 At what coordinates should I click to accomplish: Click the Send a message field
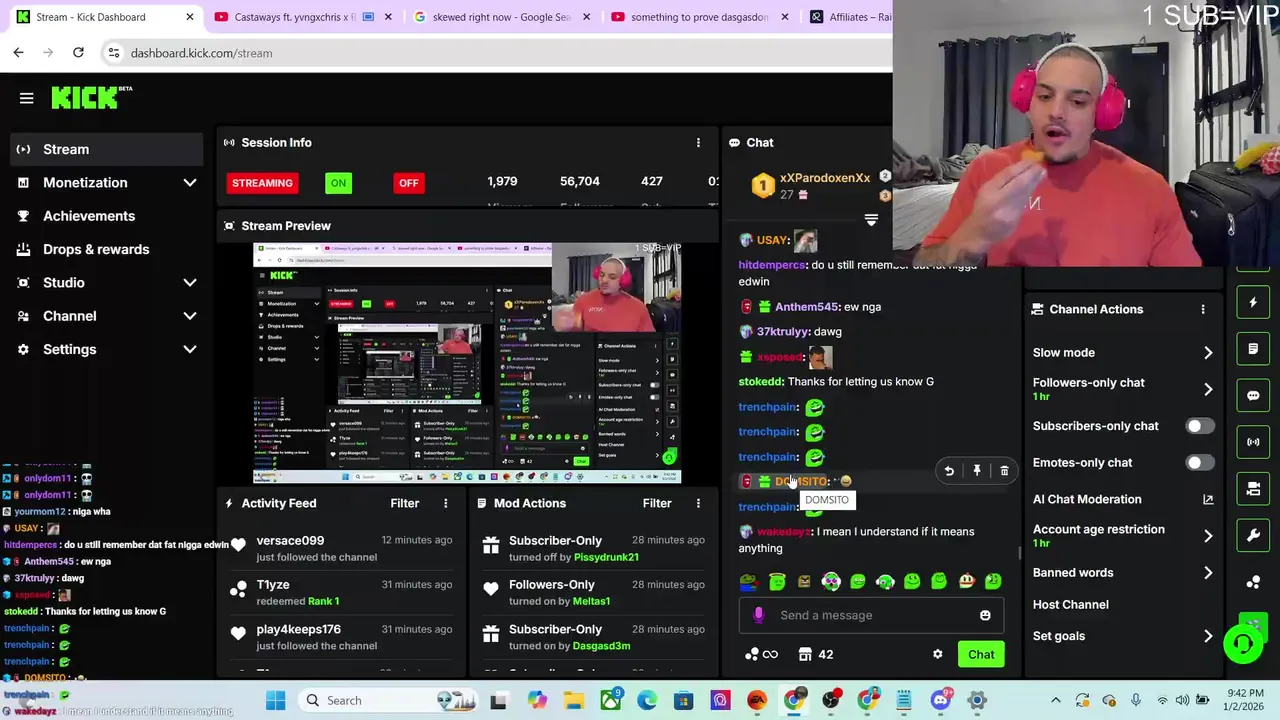870,615
